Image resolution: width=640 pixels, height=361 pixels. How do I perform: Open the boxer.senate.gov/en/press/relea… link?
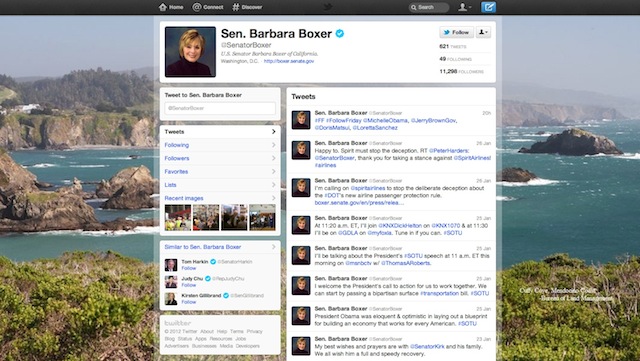click(x=359, y=203)
